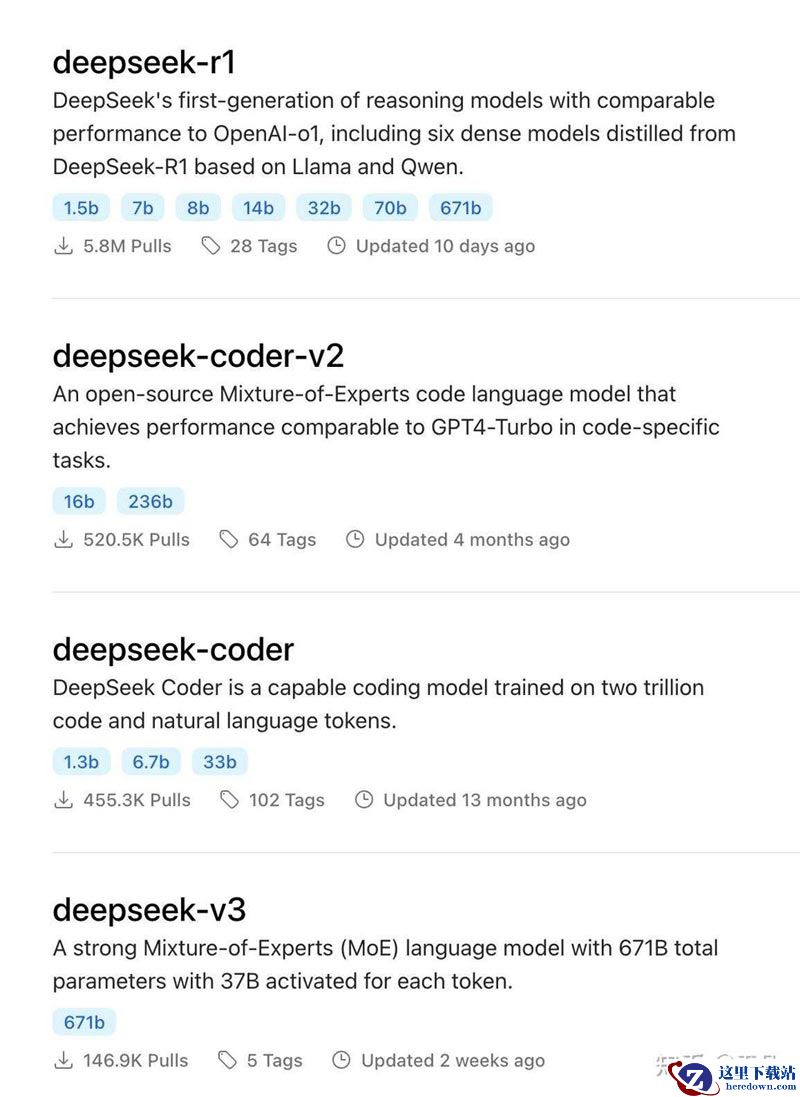Click the download icon beside 5.8M Pulls

(x=64, y=246)
